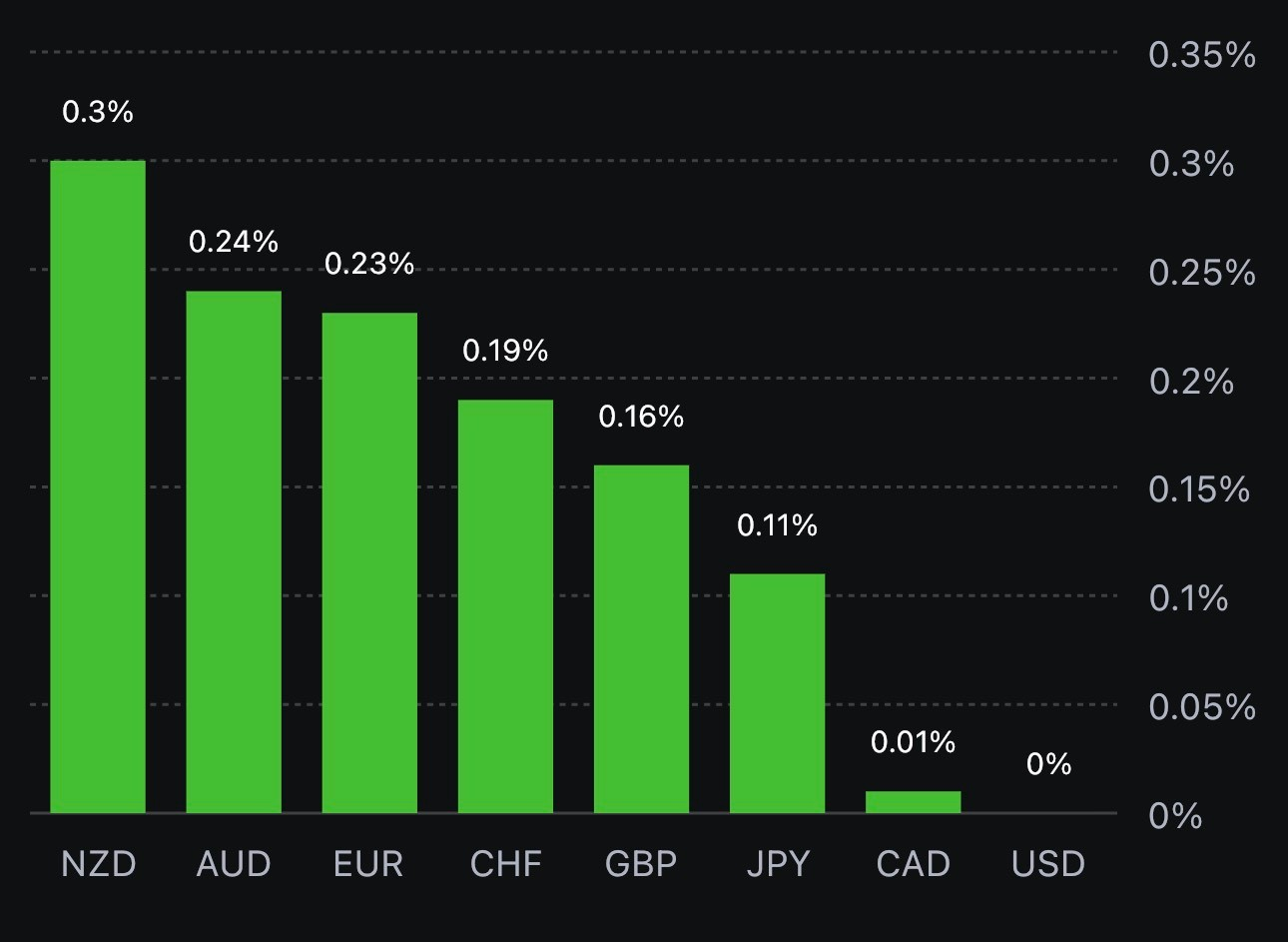Select the AUD bar in chart

234,551
